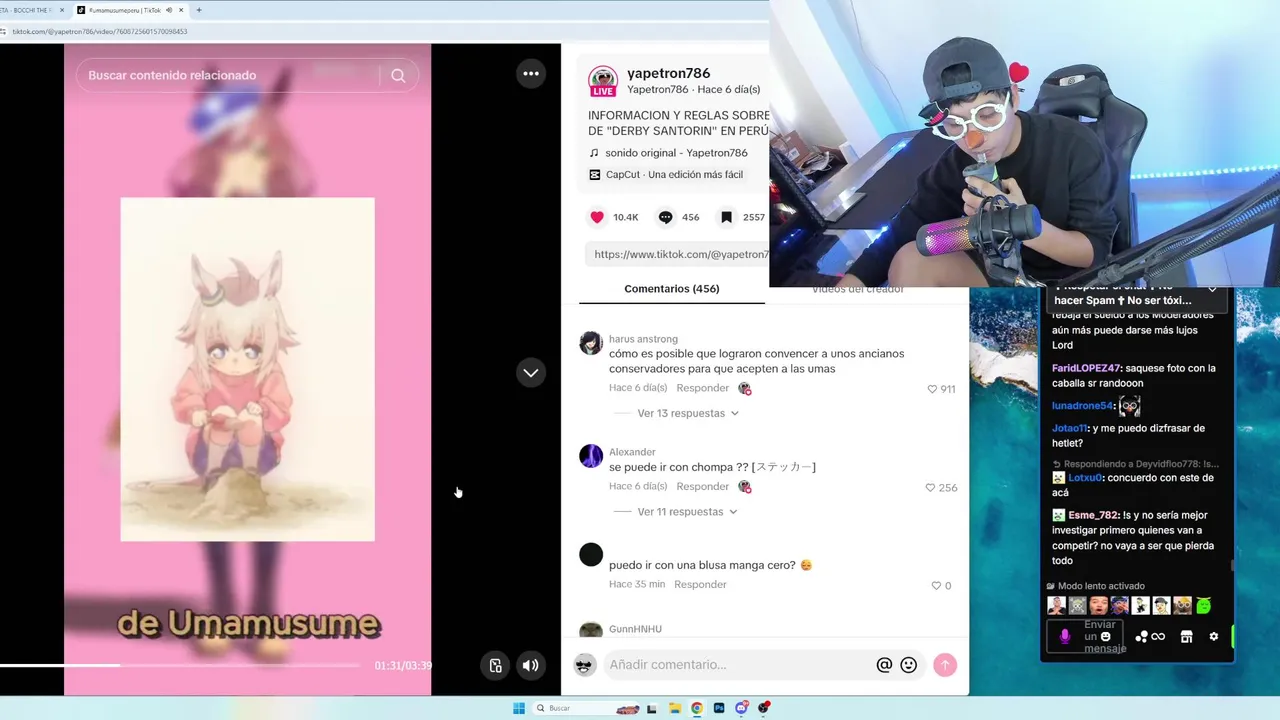Open File Explorer from the taskbar
The image size is (1280, 720).
click(675, 708)
